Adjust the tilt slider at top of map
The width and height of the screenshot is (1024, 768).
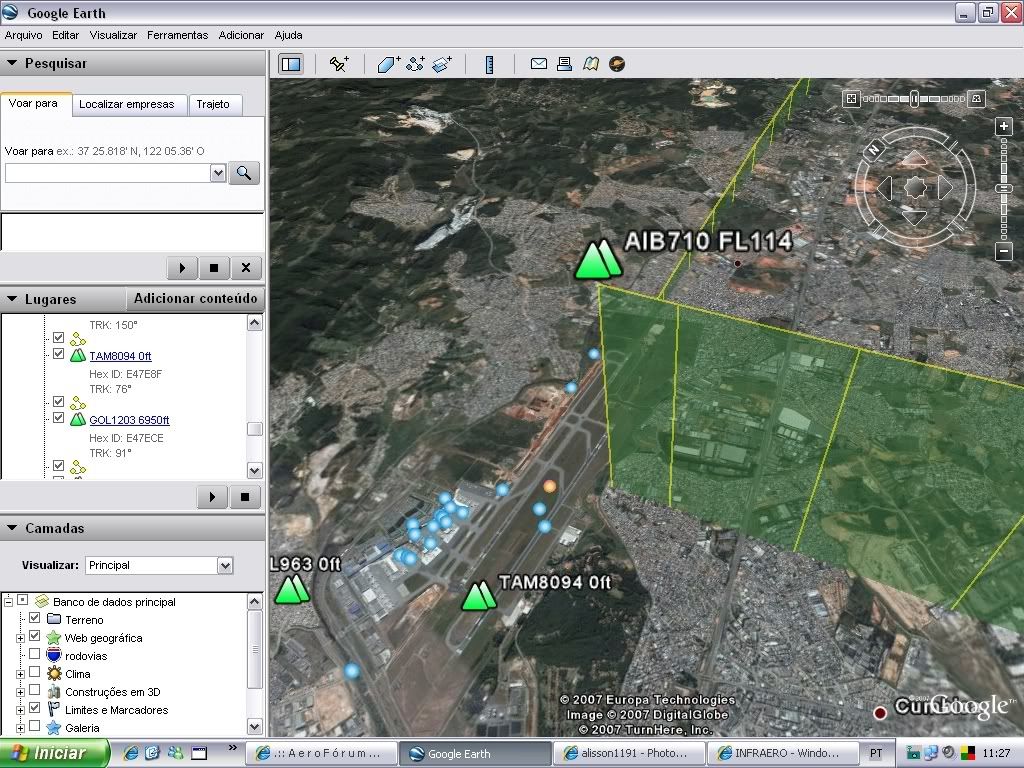[x=914, y=99]
